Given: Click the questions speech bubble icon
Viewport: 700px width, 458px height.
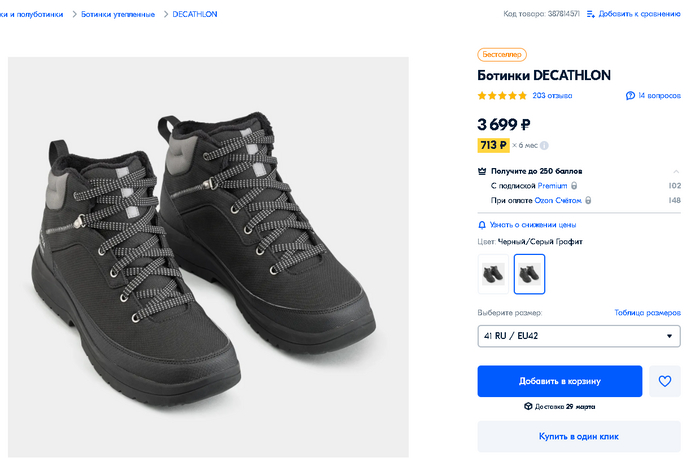Looking at the screenshot, I should (630, 96).
